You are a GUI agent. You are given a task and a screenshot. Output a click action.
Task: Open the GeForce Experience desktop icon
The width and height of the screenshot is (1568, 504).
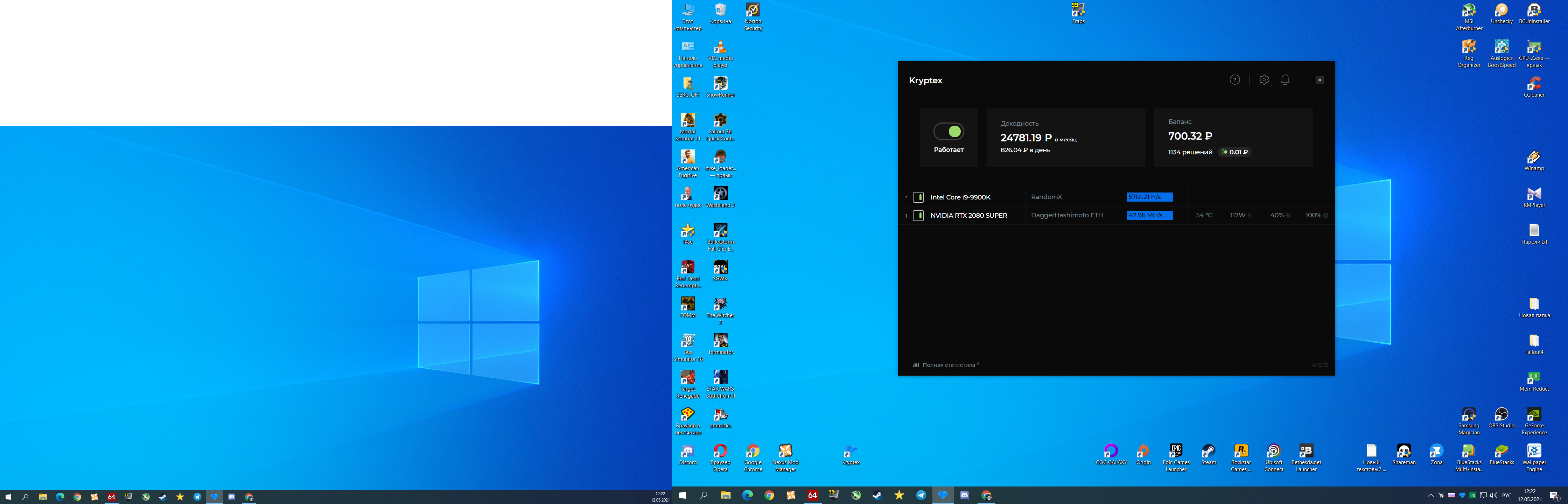(x=1534, y=422)
